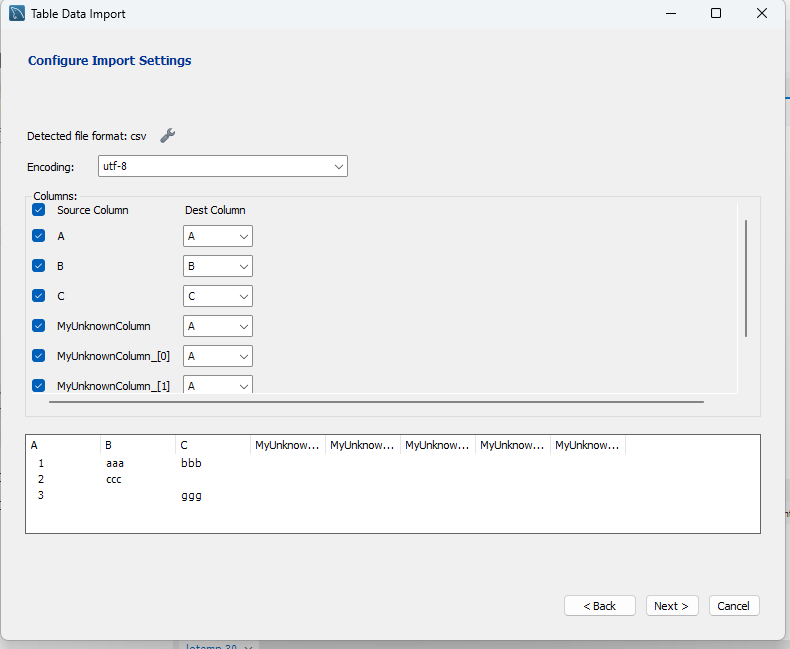The height and width of the screenshot is (649, 790).
Task: Maximize the Table Data Import window
Action: [716, 13]
